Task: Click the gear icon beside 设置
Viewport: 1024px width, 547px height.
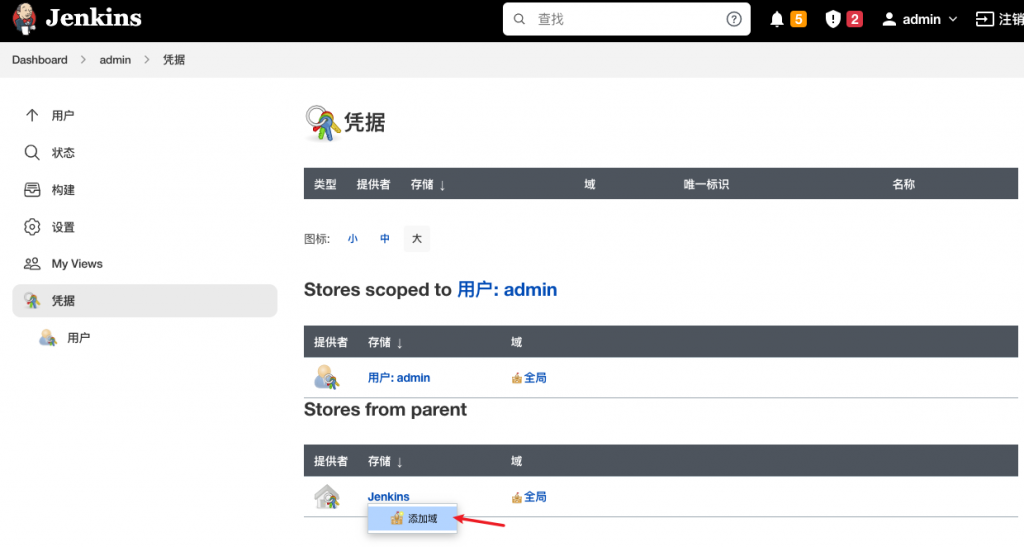Action: tap(32, 227)
